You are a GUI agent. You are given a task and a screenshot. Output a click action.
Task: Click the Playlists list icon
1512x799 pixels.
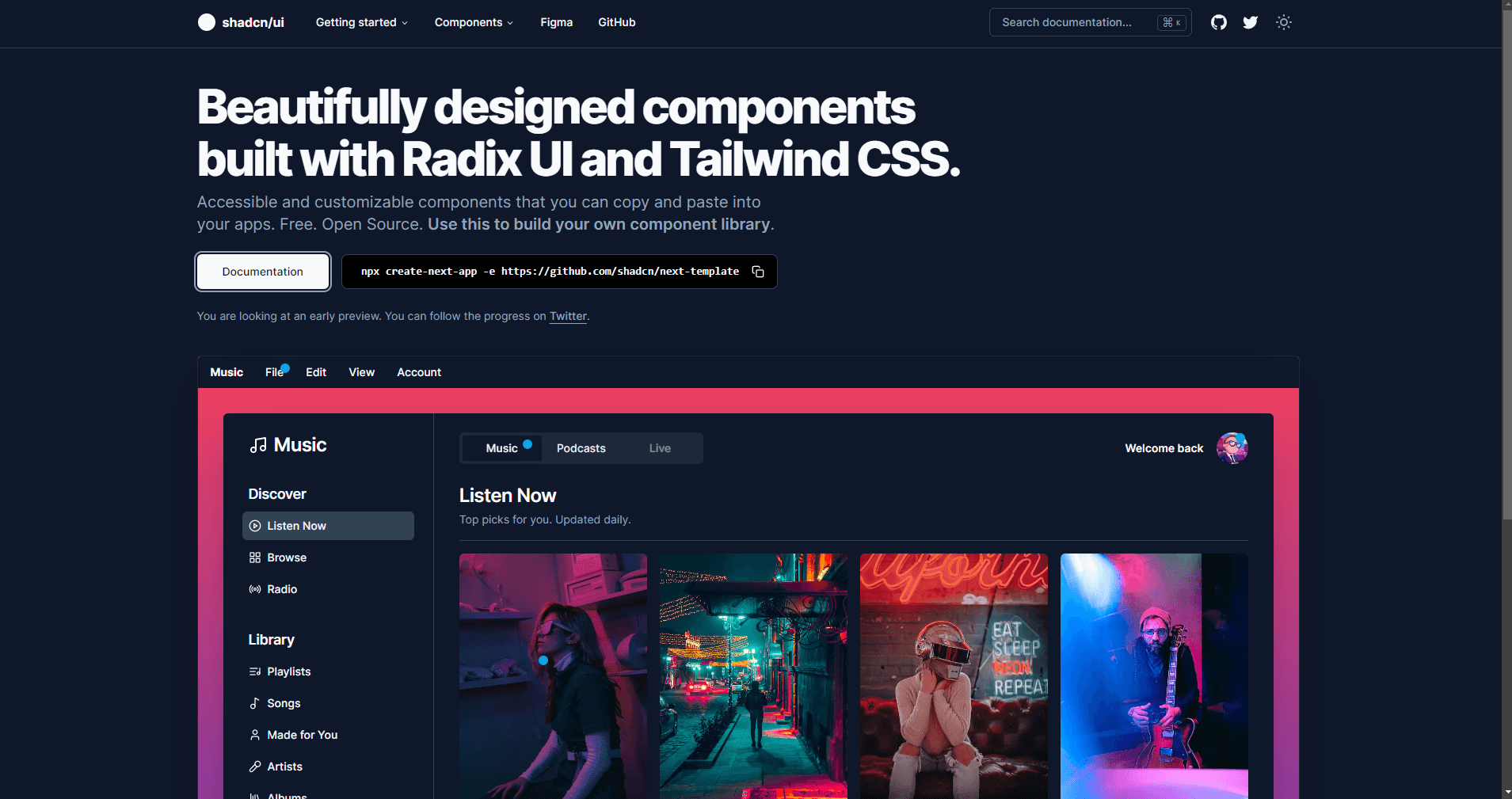point(255,672)
